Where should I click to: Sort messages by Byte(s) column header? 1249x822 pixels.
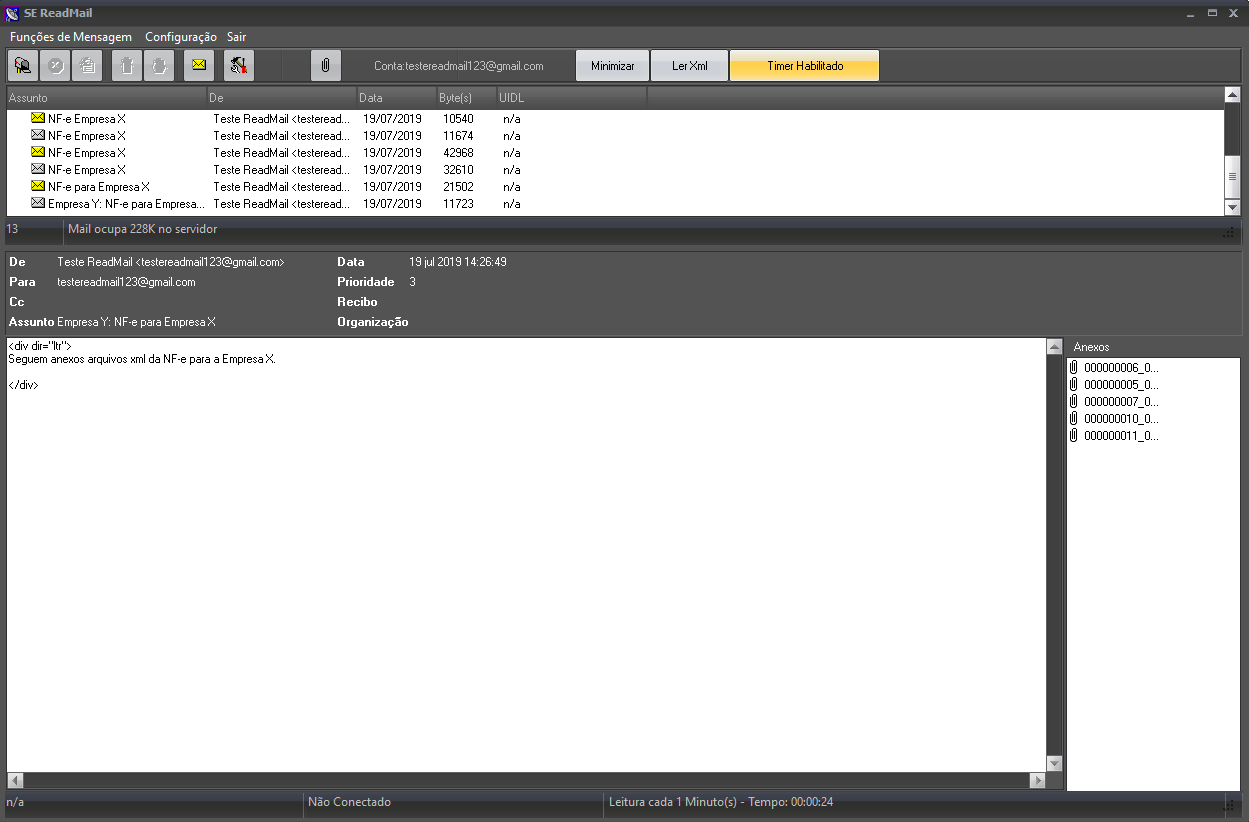463,98
